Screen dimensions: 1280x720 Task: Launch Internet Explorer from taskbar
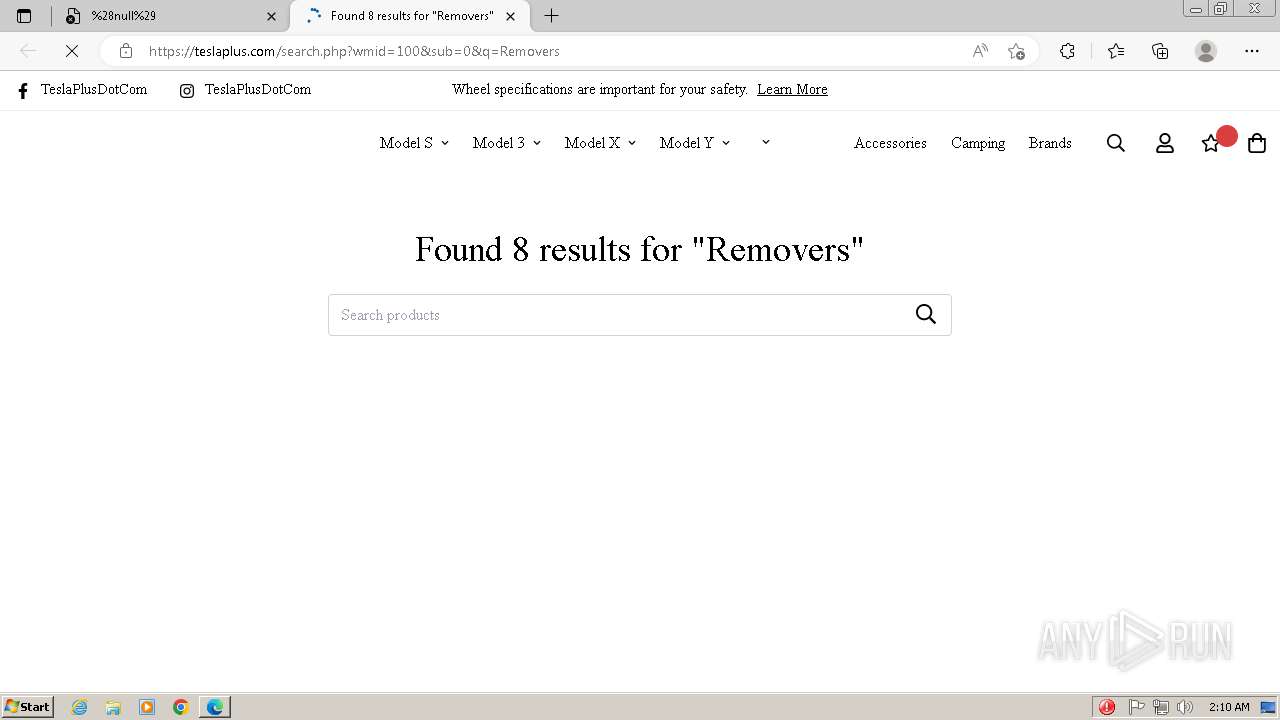79,707
